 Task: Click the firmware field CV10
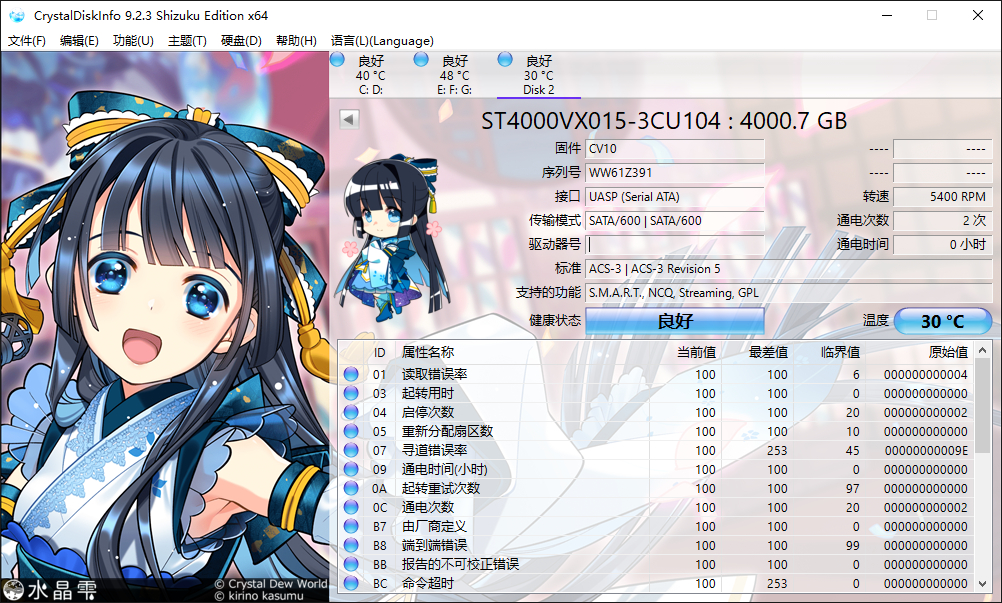[675, 149]
